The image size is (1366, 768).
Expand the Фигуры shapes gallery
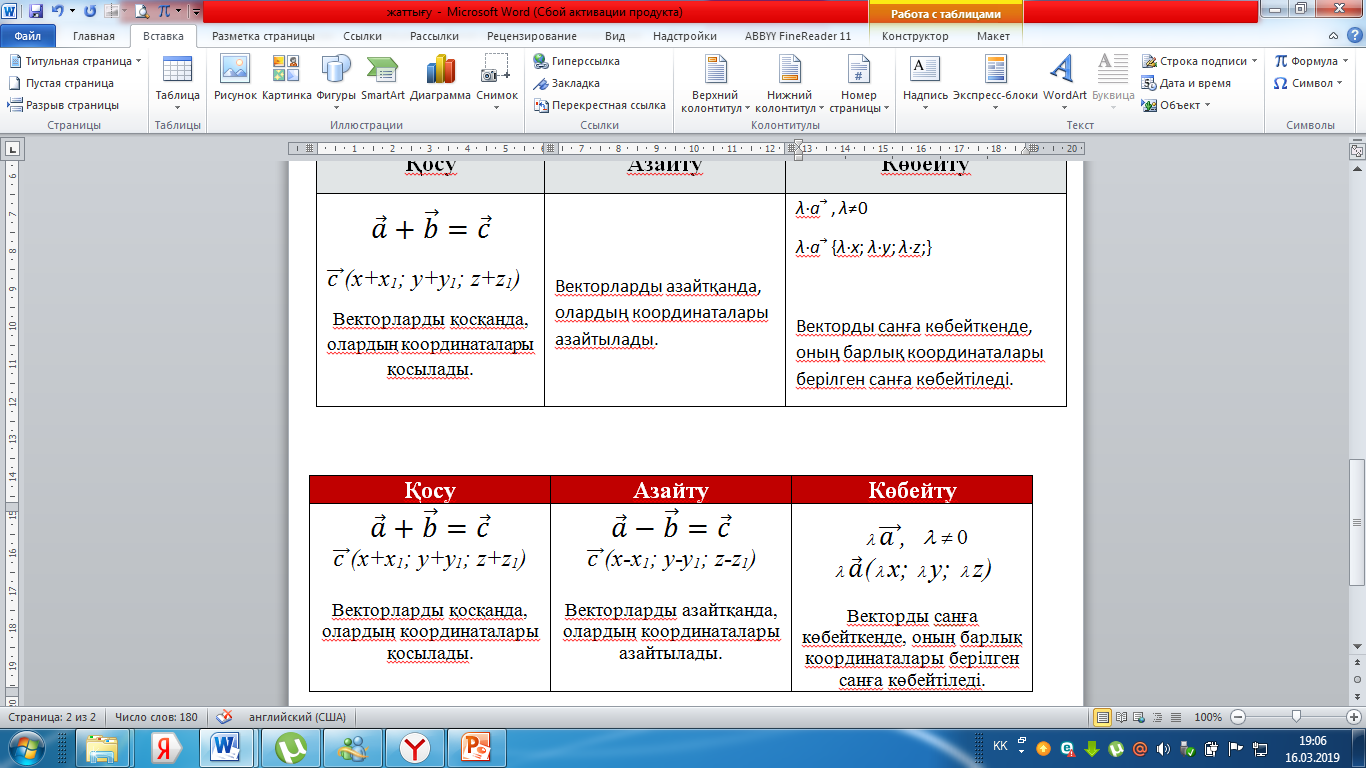coord(336,82)
